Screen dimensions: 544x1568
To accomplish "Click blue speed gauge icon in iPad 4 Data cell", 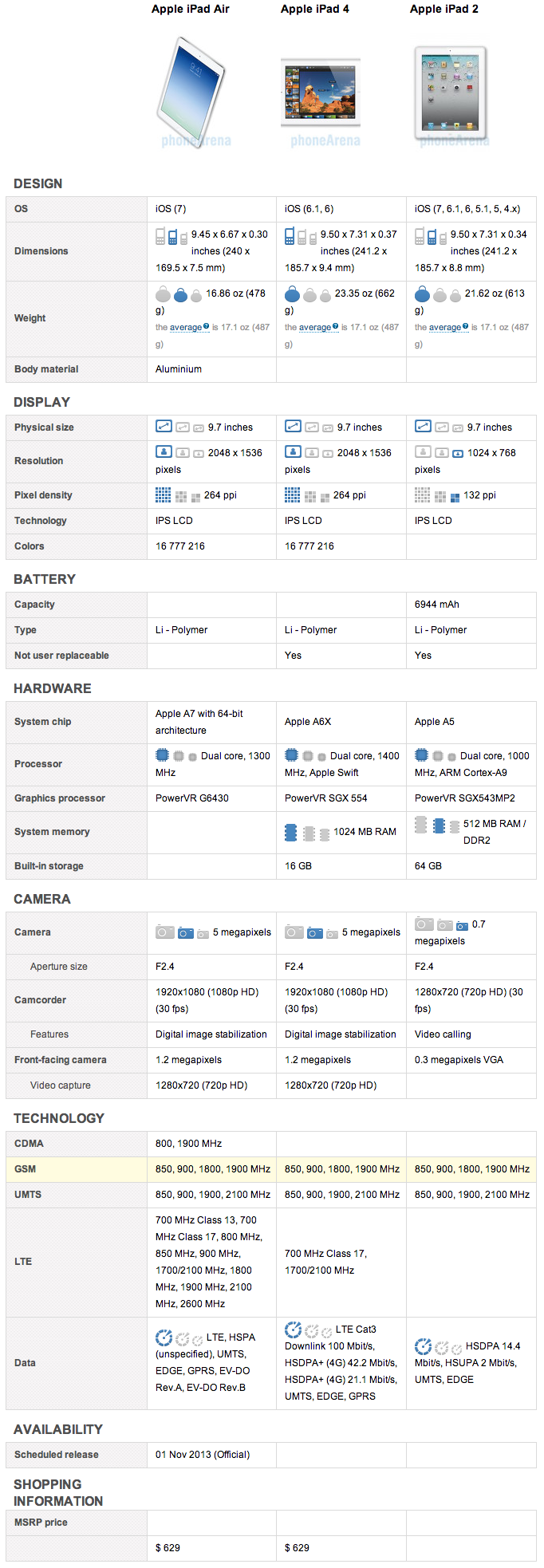I will click(293, 1330).
